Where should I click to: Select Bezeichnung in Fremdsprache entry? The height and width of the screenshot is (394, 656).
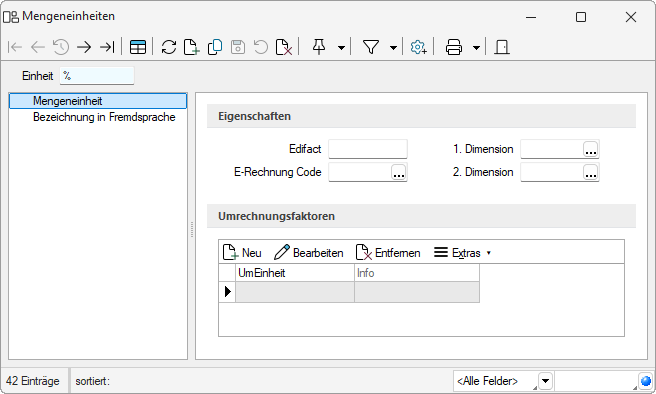(104, 117)
